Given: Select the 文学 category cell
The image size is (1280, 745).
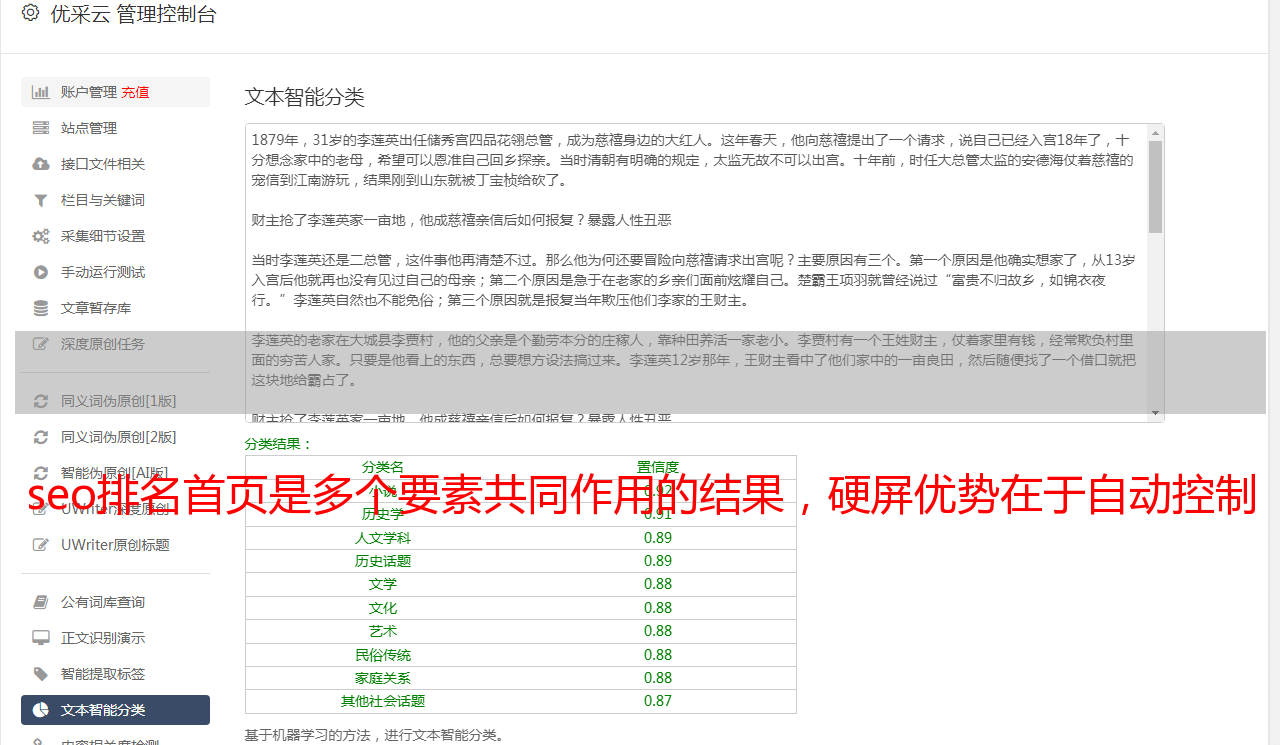Looking at the screenshot, I should click(x=383, y=584).
